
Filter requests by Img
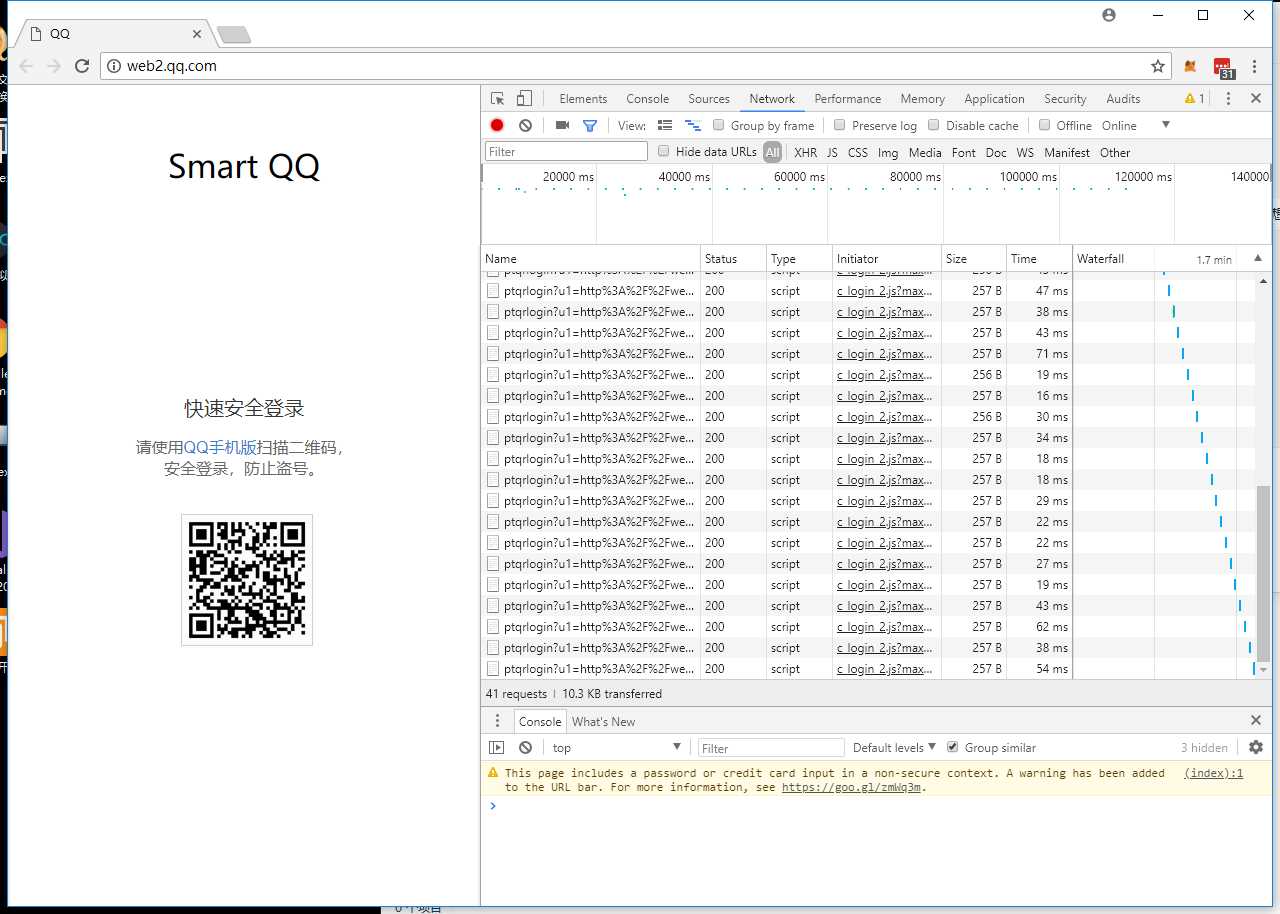click(888, 152)
